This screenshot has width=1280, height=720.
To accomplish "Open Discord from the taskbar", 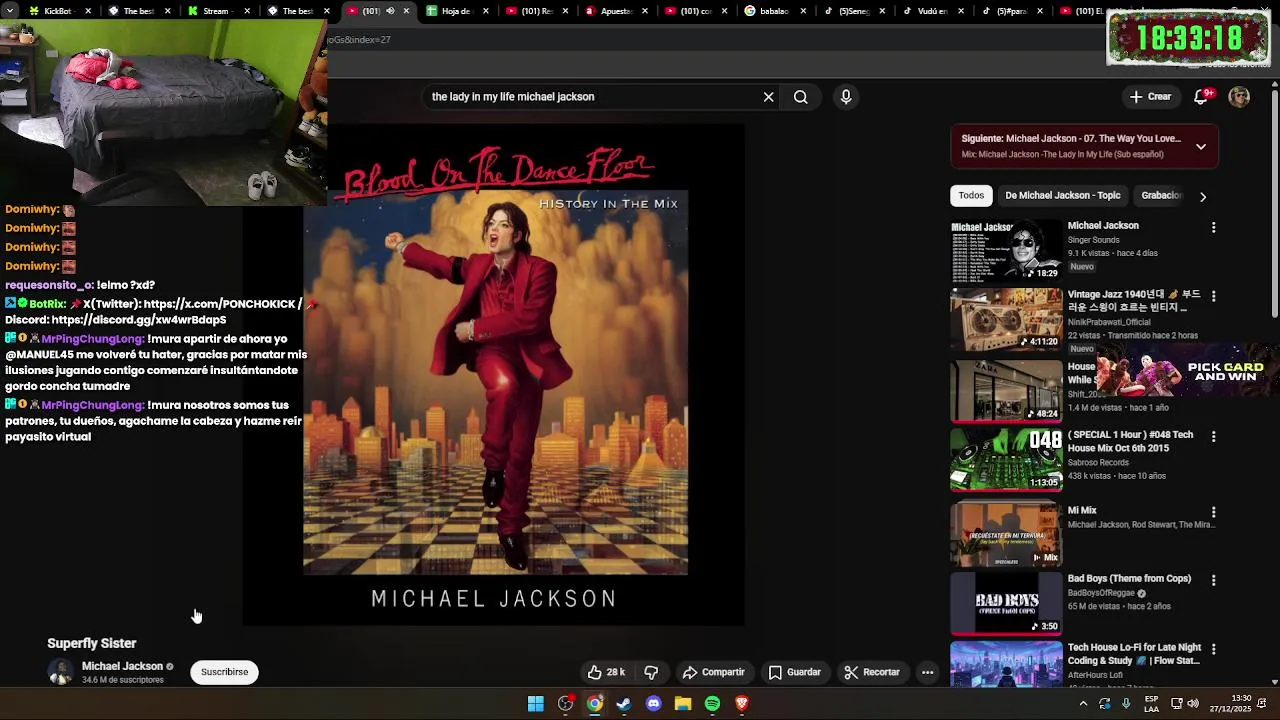I will [654, 704].
